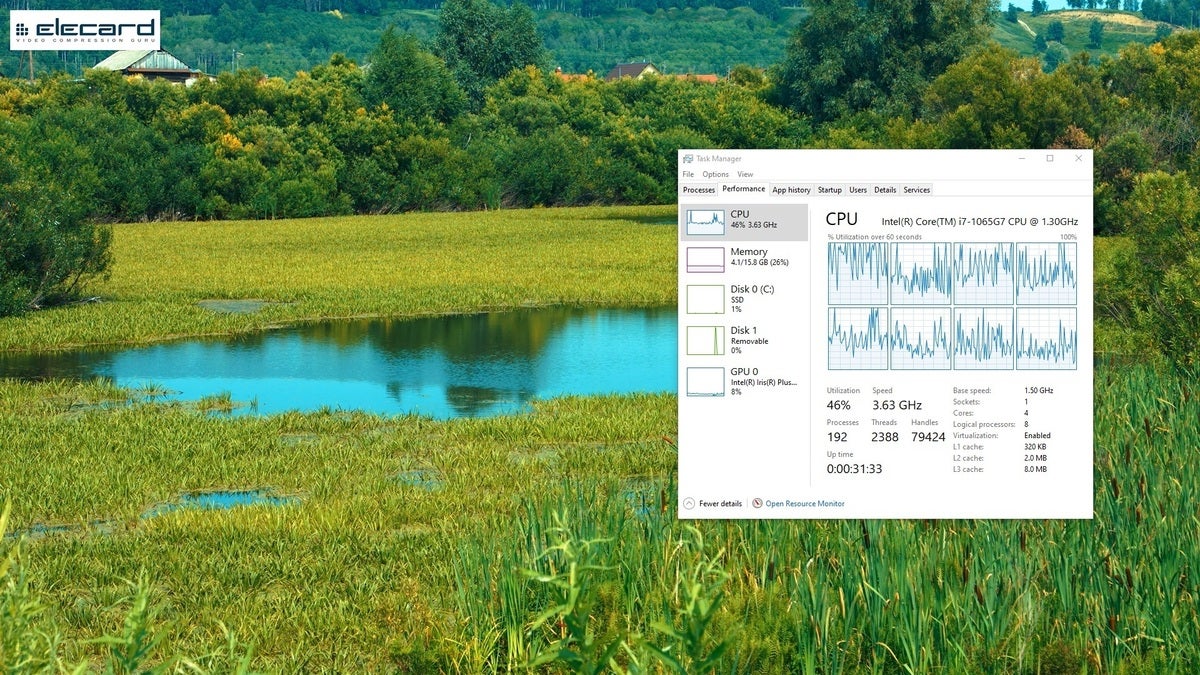Click the Resource Monitor icon
Image resolution: width=1200 pixels, height=675 pixels.
click(757, 503)
